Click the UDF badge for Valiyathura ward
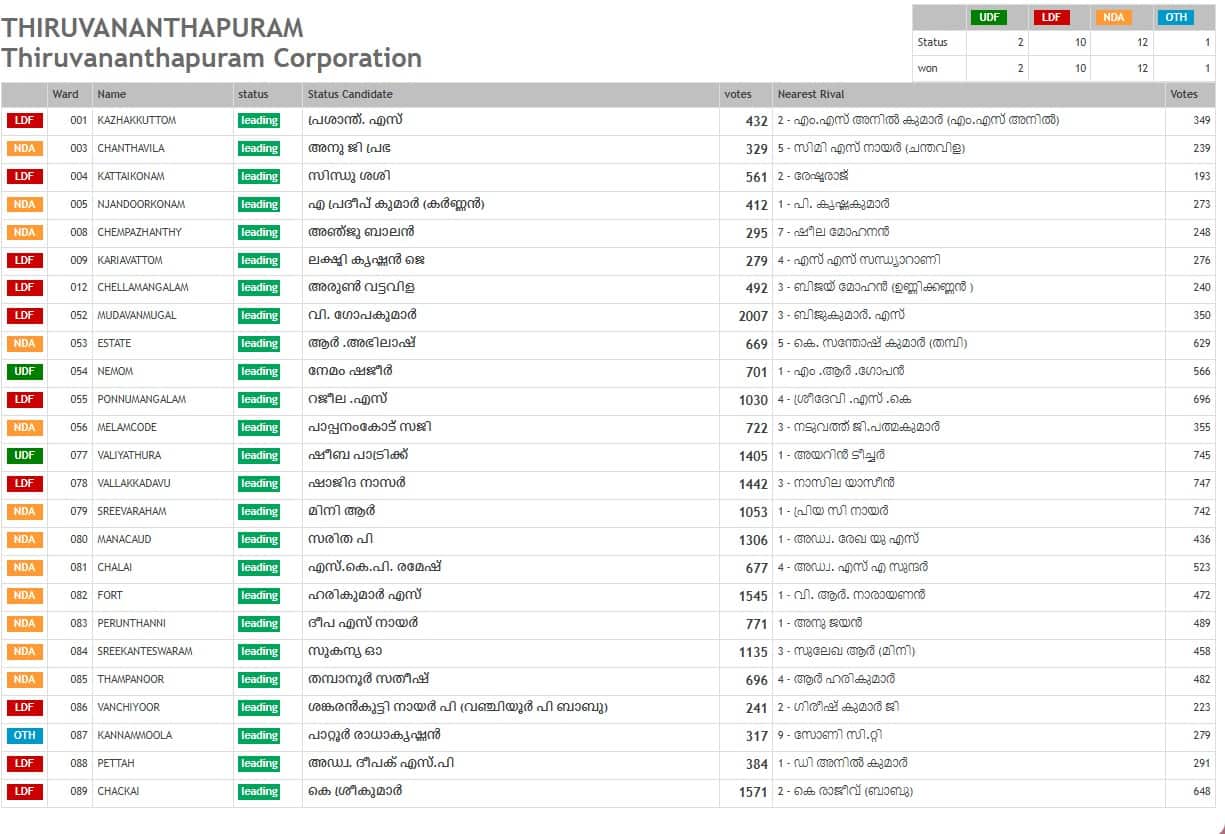The width and height of the screenshot is (1225, 834). click(x=24, y=456)
